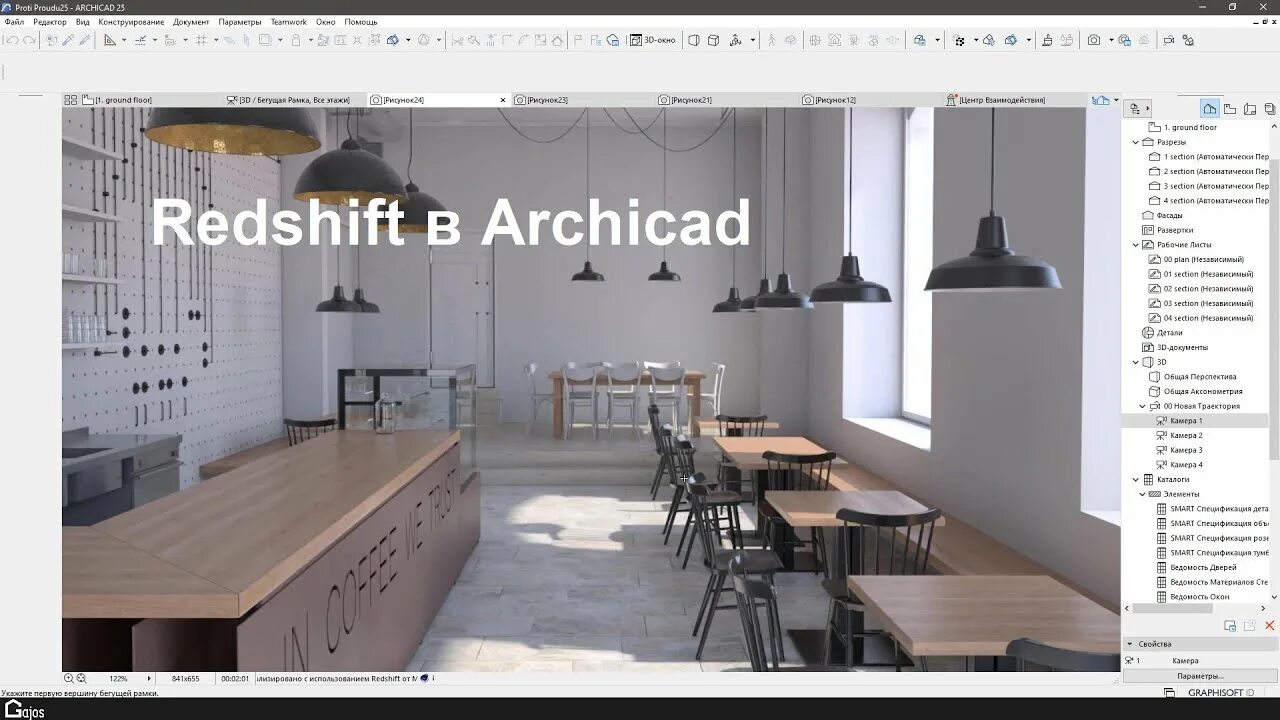Click the Redo arrow in toolbar
1280x720 pixels.
[x=29, y=40]
